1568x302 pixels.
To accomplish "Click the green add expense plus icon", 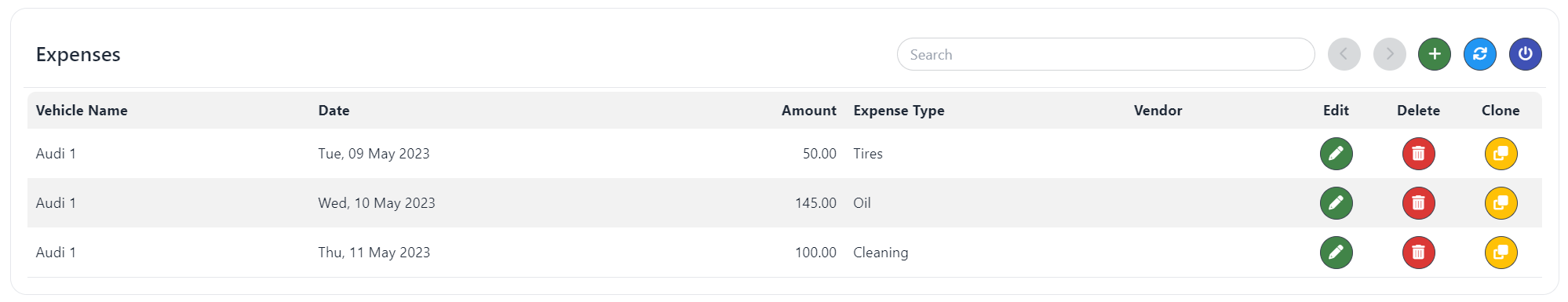I will (1434, 54).
